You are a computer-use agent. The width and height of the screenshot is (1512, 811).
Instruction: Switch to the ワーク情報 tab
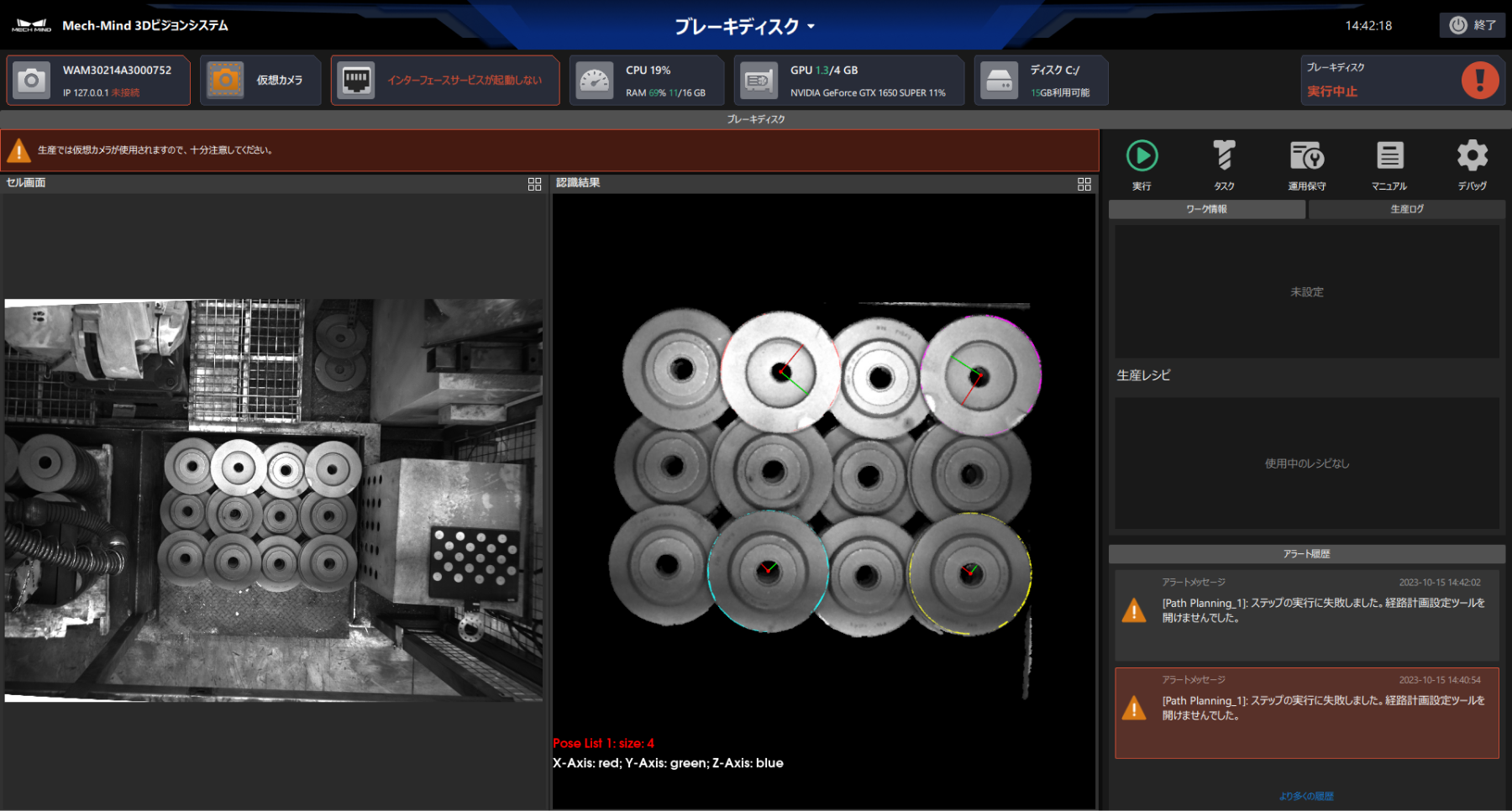coord(1207,209)
